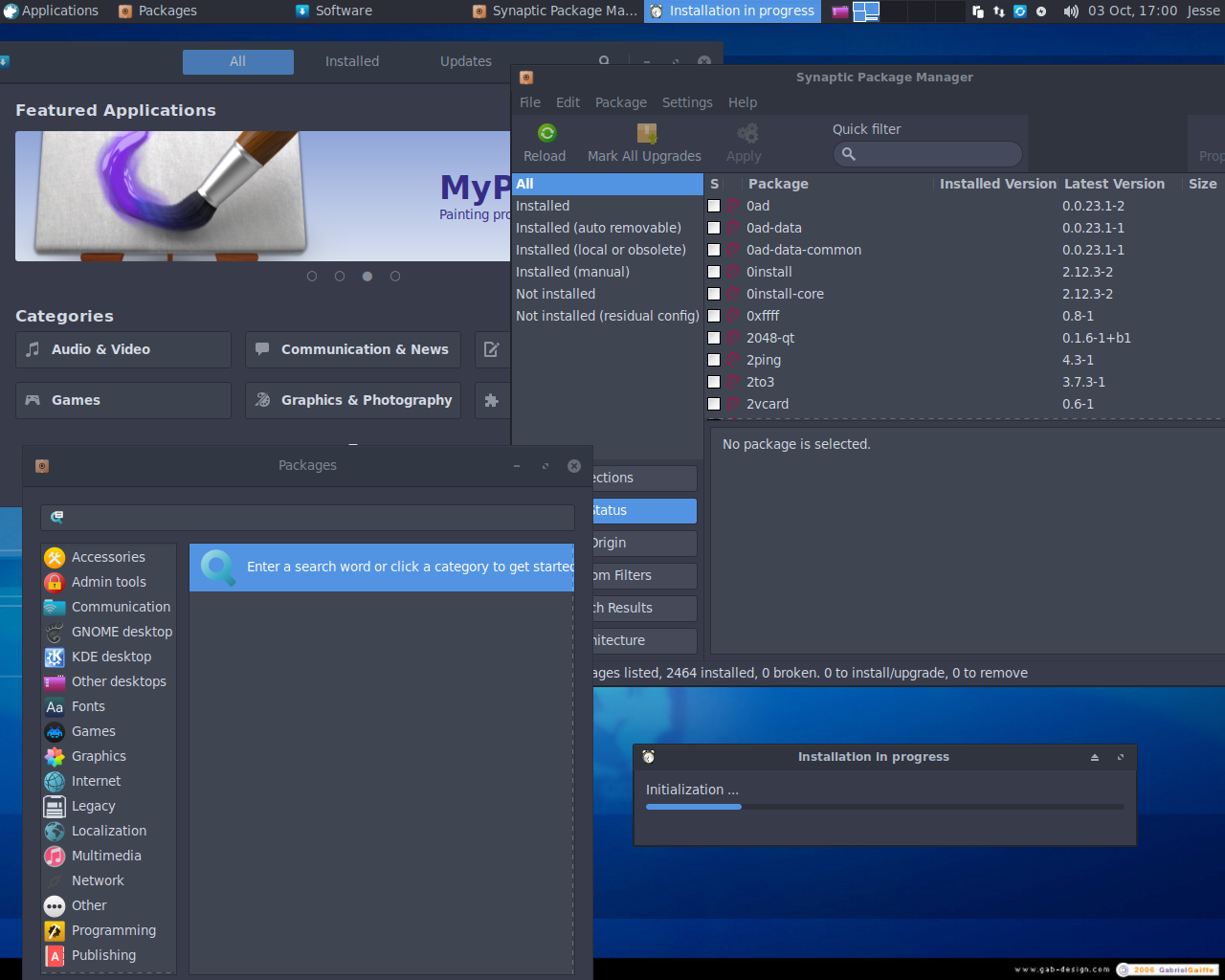
Task: Sort by the Latest Version column header
Action: click(x=1114, y=184)
